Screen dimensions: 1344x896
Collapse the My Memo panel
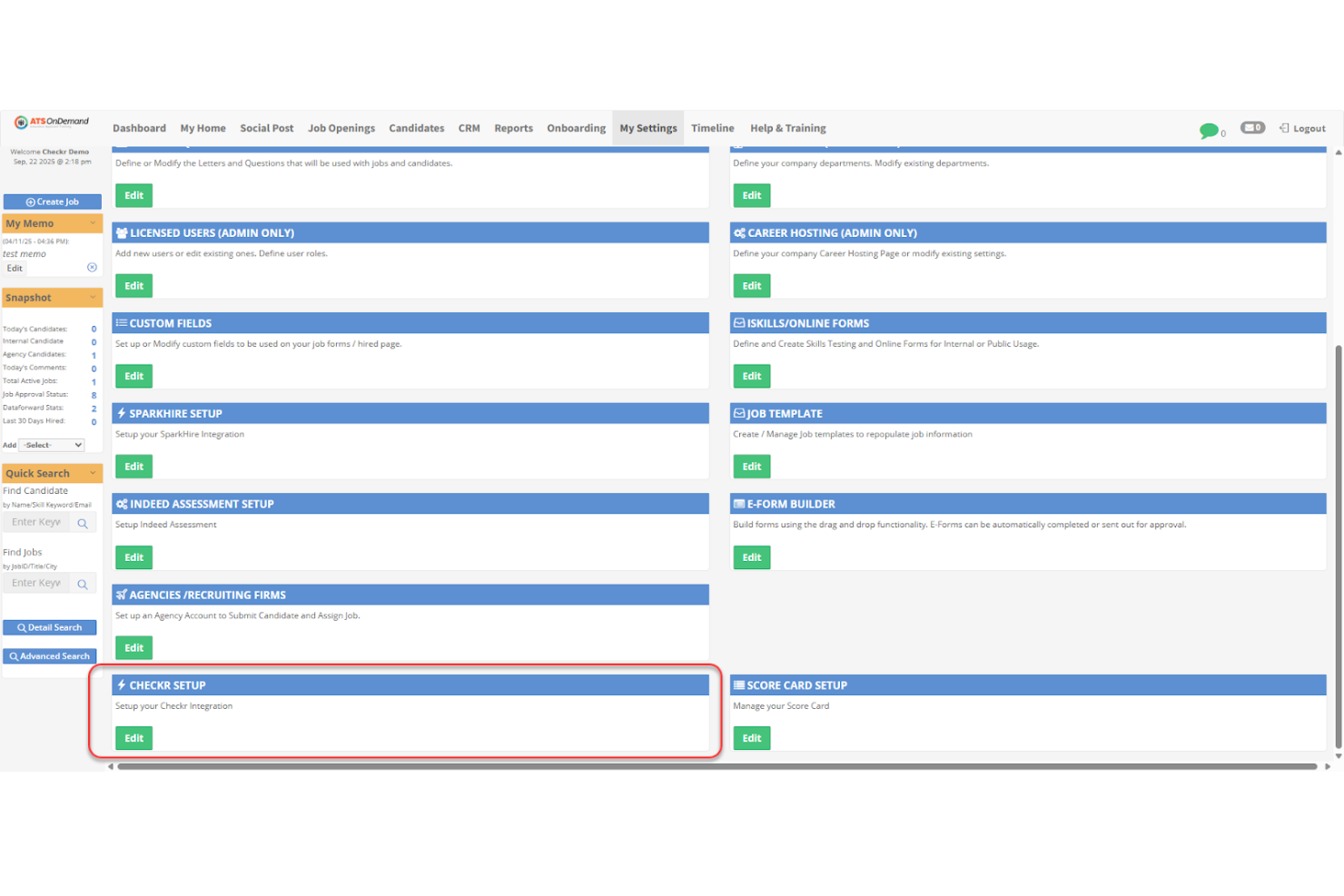(x=94, y=222)
